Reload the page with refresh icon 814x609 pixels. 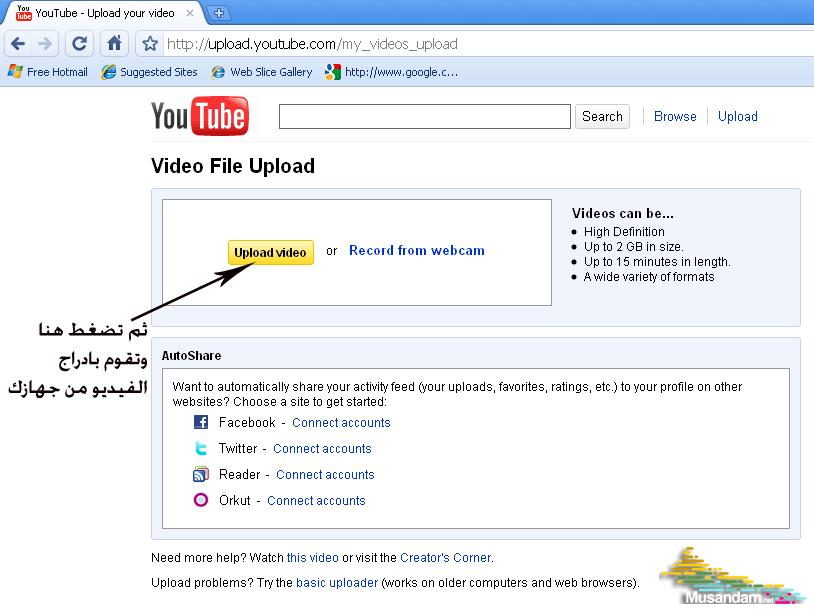click(x=79, y=44)
